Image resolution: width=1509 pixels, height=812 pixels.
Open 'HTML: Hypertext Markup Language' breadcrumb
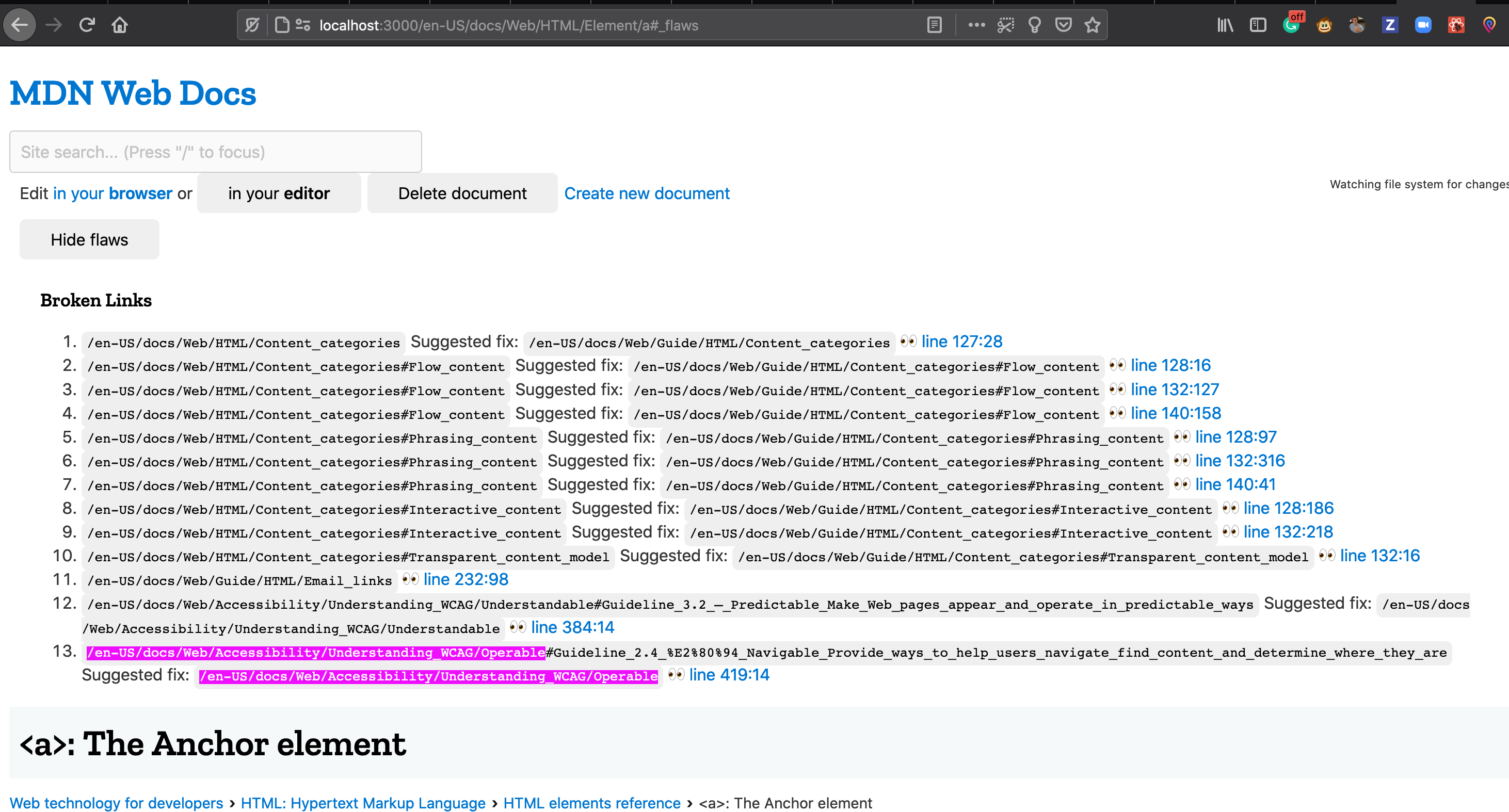tap(363, 803)
